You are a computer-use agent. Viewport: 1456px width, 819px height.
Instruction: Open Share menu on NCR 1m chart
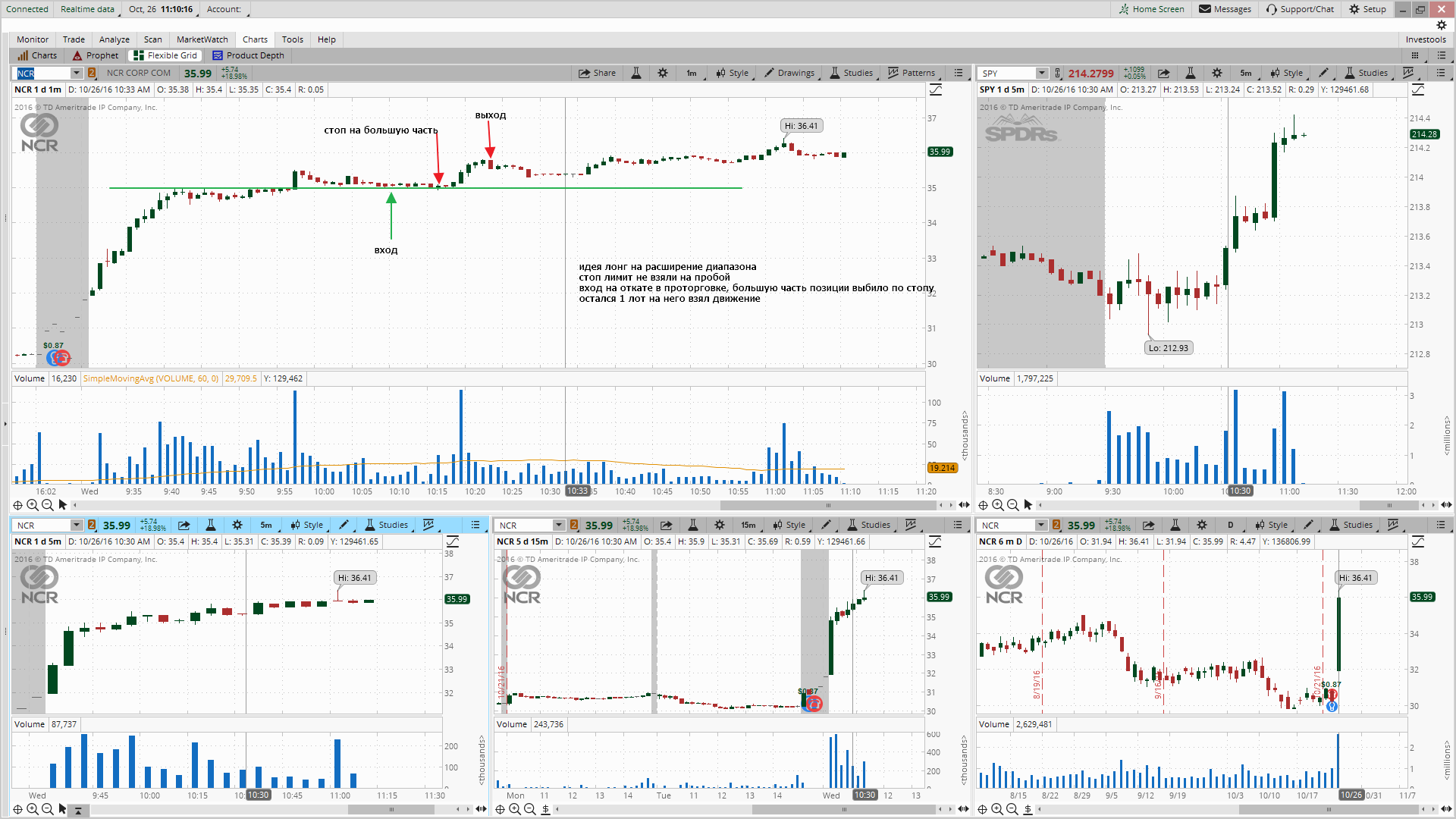597,73
